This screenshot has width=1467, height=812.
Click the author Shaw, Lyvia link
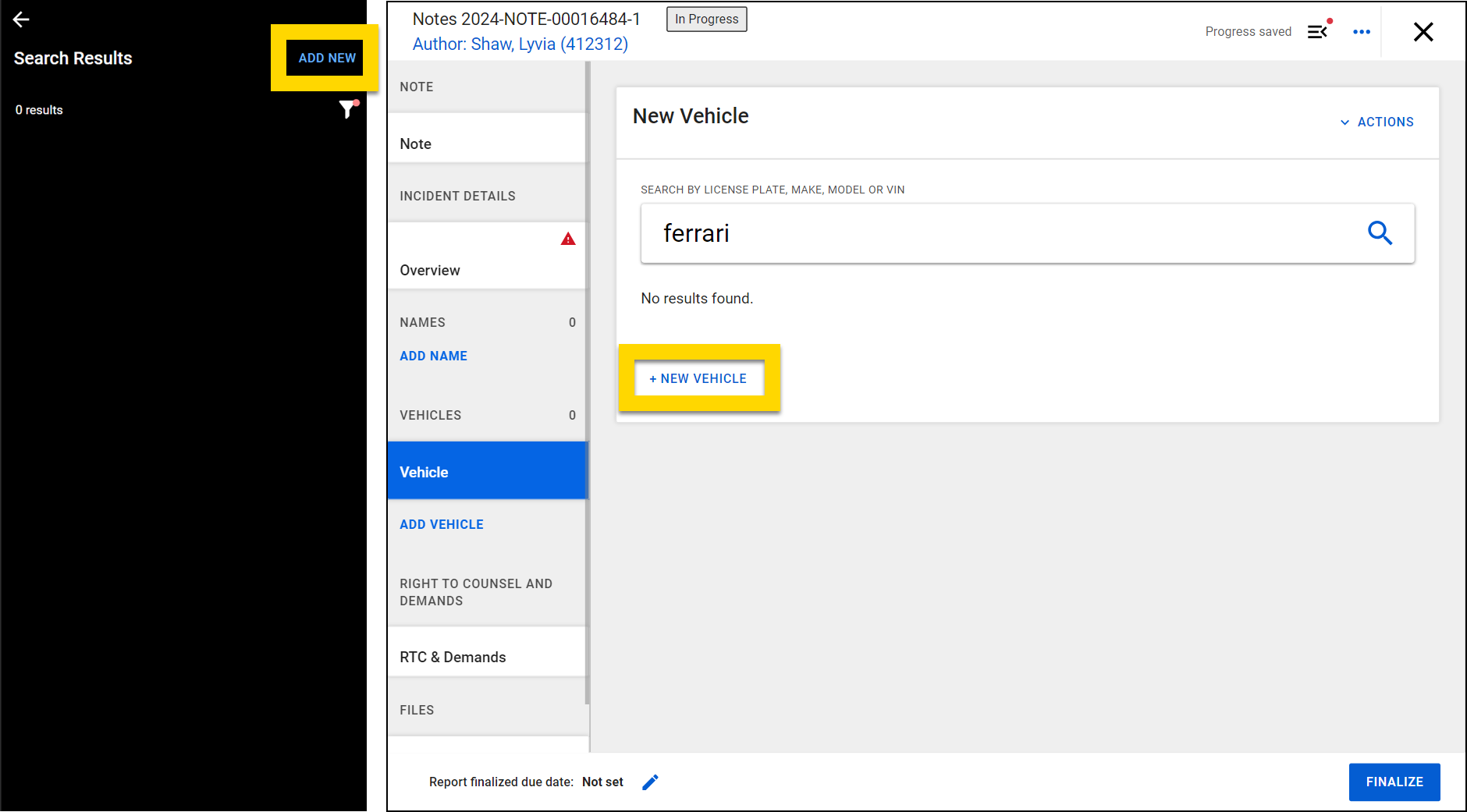(520, 44)
